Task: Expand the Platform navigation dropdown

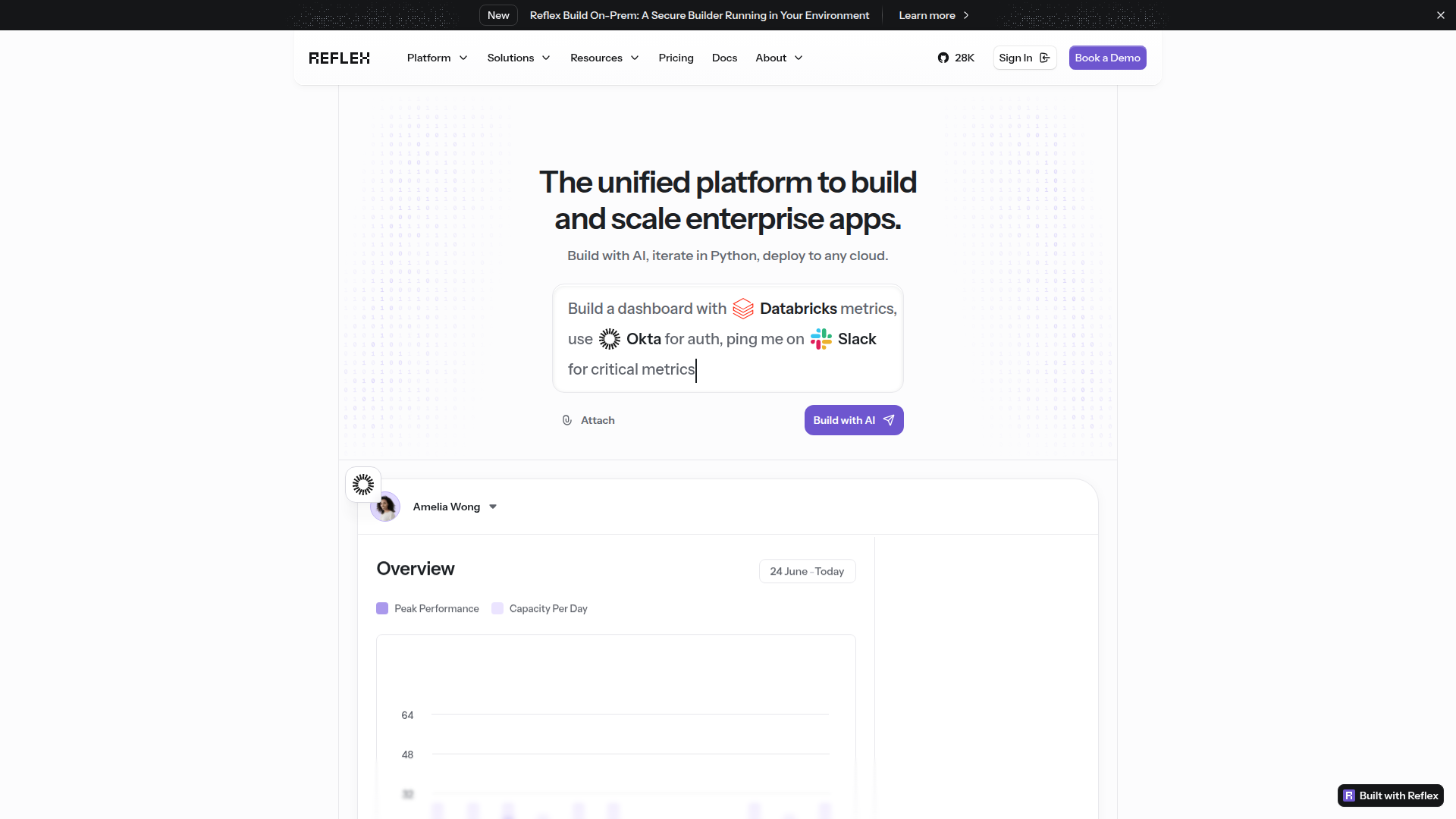Action: click(437, 58)
